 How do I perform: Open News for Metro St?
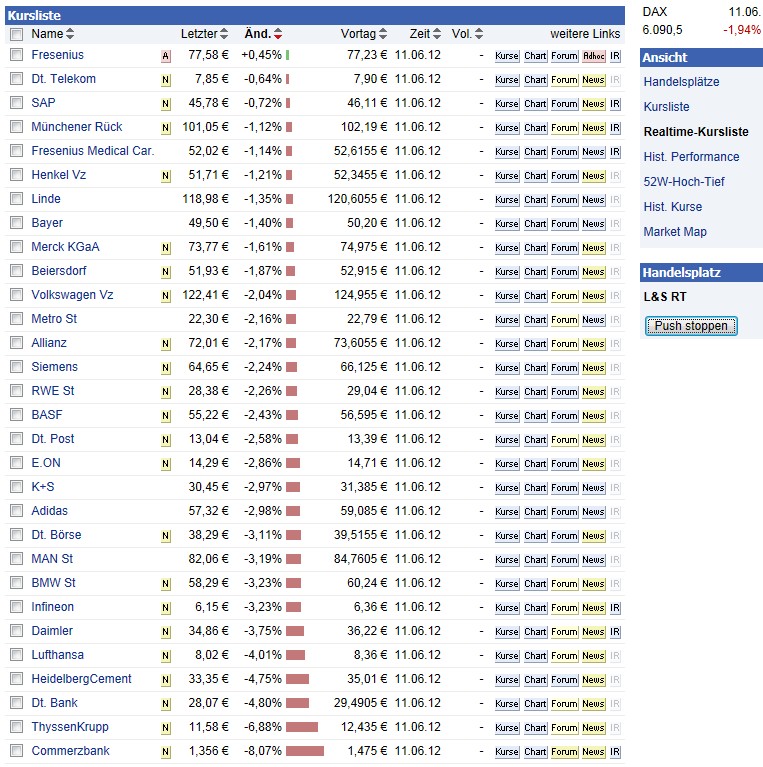[593, 319]
